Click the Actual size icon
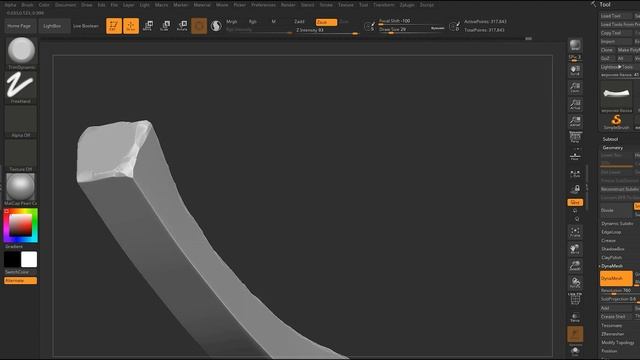Screen dimensions: 640x360 point(575,104)
